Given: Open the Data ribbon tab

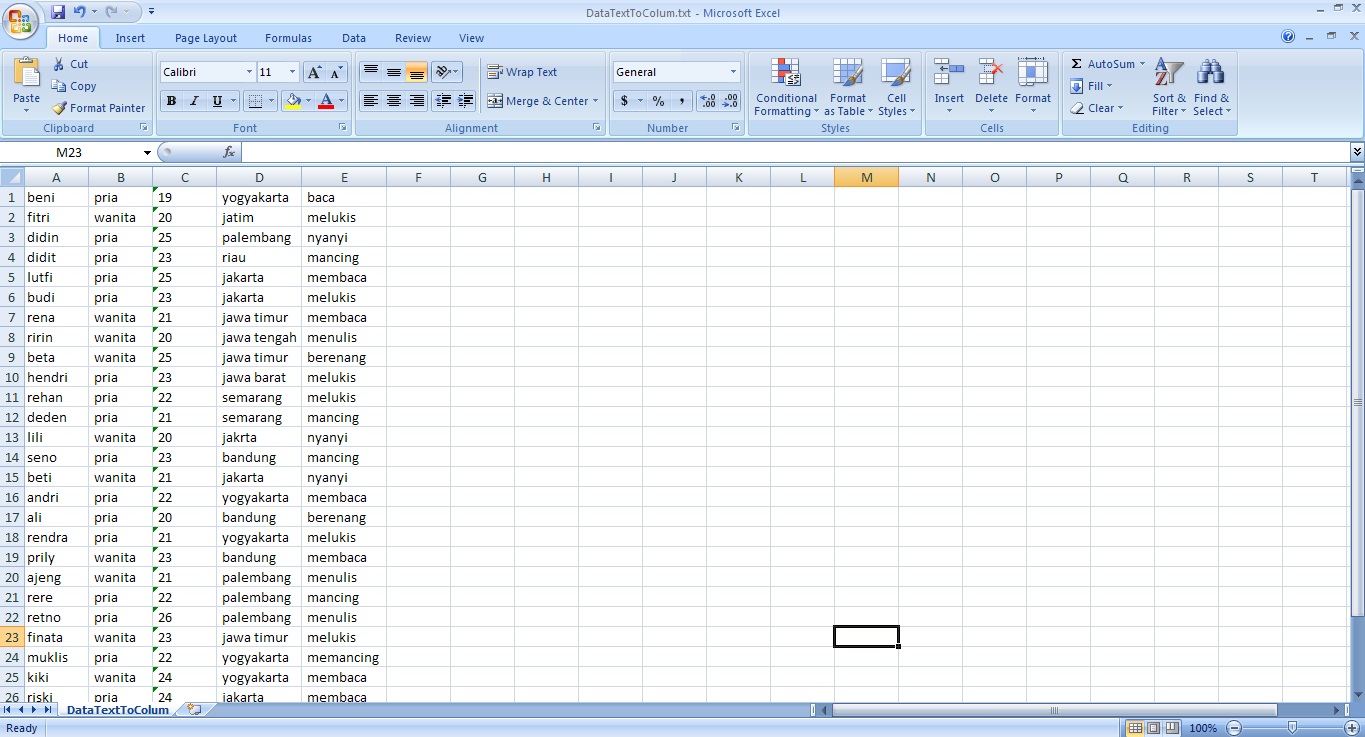Looking at the screenshot, I should click(x=353, y=38).
